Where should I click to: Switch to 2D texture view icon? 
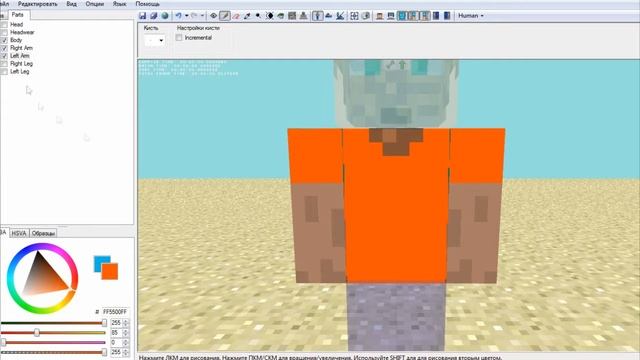[x=329, y=16]
